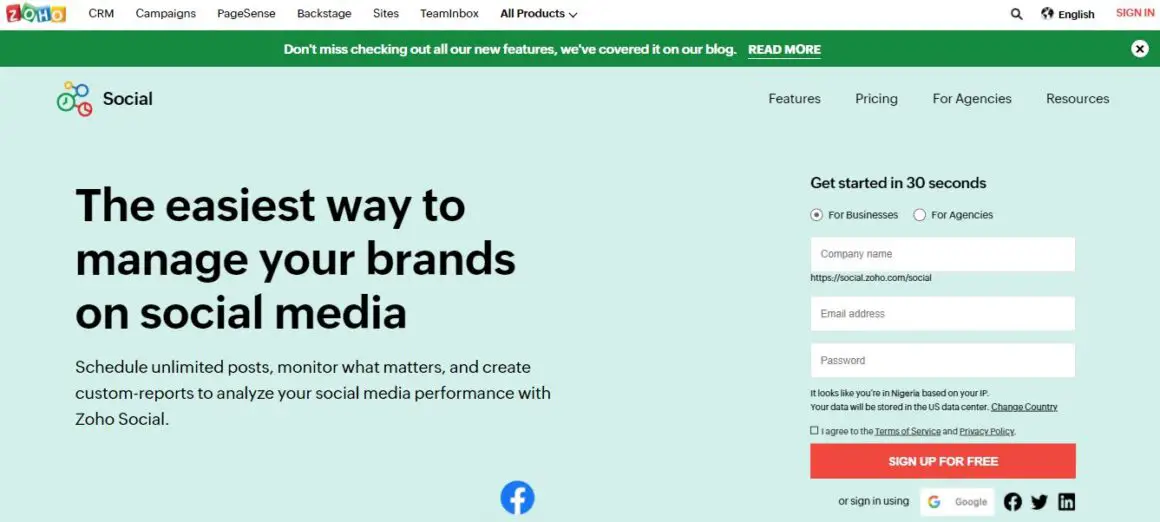Click the globe language icon
The height and width of the screenshot is (522, 1160).
[x=1047, y=13]
